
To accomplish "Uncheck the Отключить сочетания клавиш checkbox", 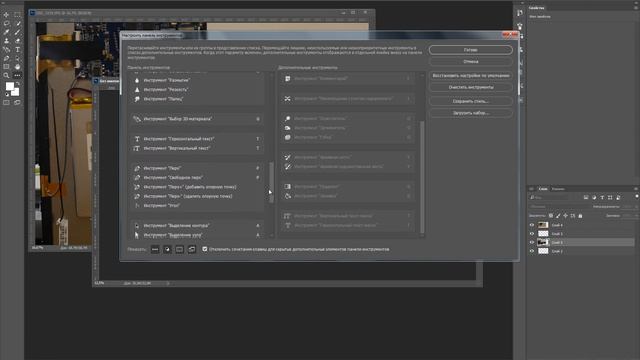I will point(205,249).
